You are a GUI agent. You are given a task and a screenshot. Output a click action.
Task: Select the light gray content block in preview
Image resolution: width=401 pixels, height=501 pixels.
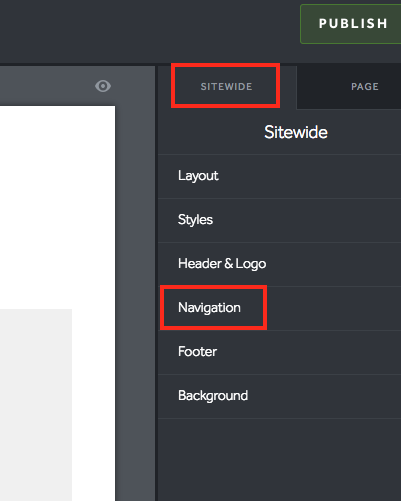tap(36, 405)
